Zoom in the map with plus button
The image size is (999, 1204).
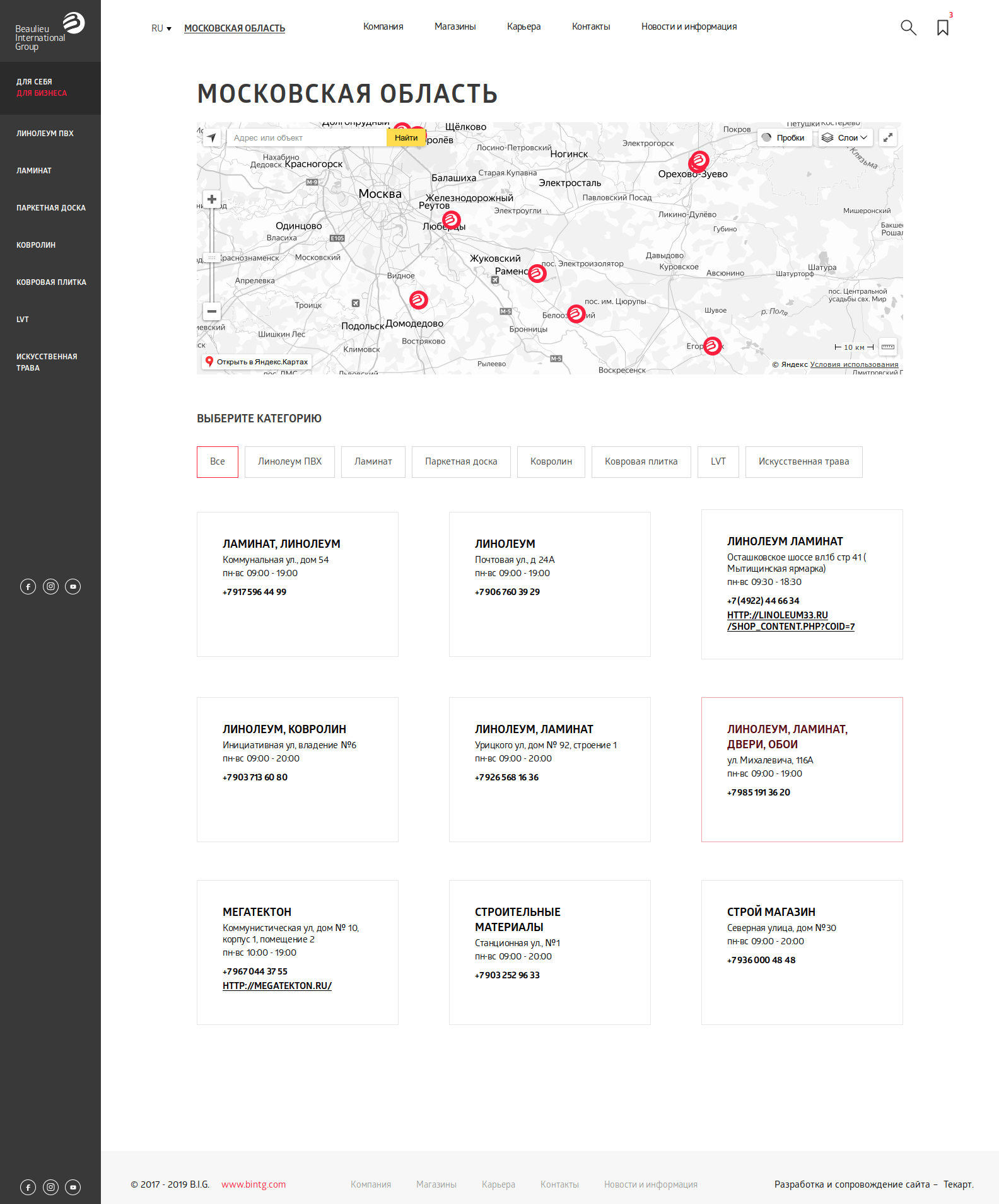(212, 199)
